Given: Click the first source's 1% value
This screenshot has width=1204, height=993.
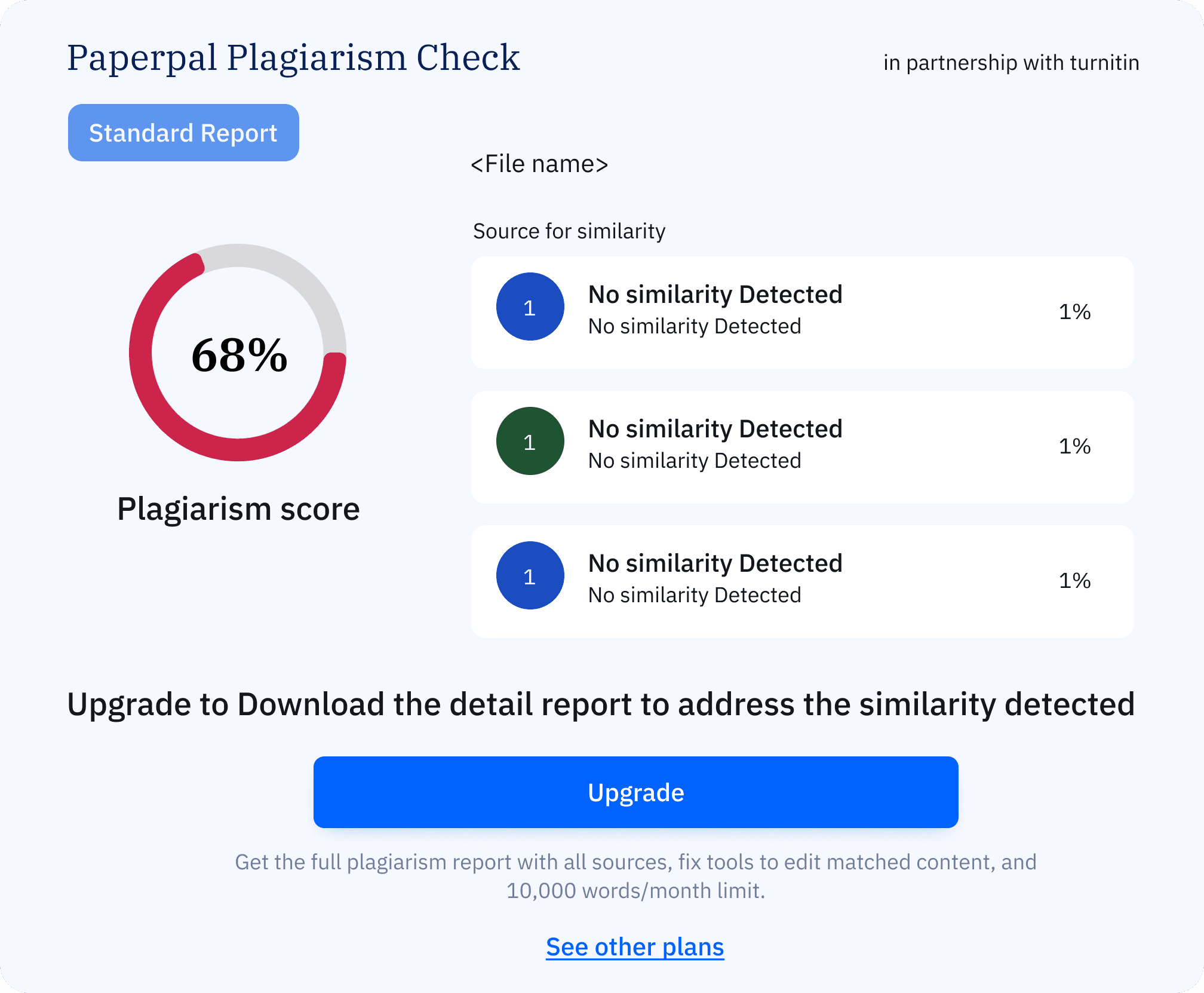Looking at the screenshot, I should click(1074, 312).
